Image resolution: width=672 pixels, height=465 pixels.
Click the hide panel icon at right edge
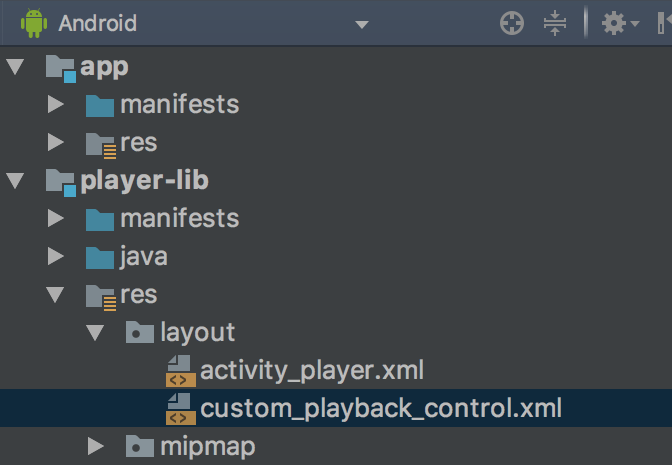(x=665, y=23)
